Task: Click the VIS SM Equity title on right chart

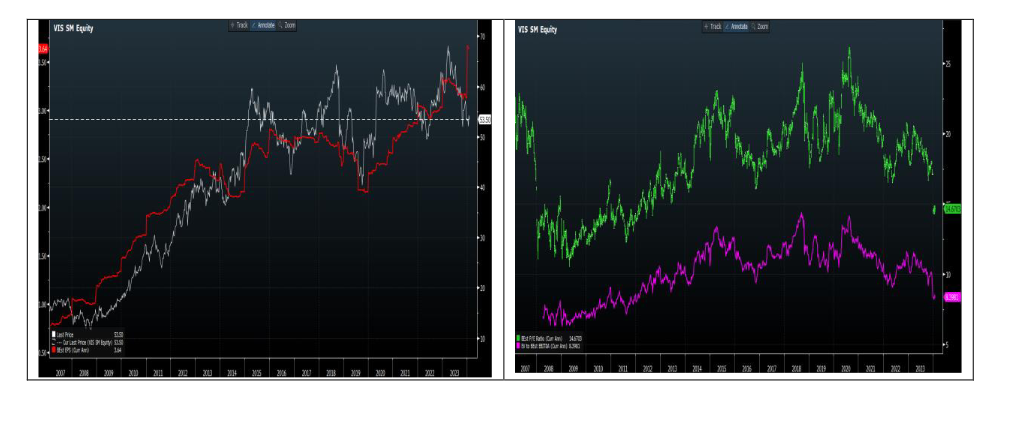Action: (537, 30)
